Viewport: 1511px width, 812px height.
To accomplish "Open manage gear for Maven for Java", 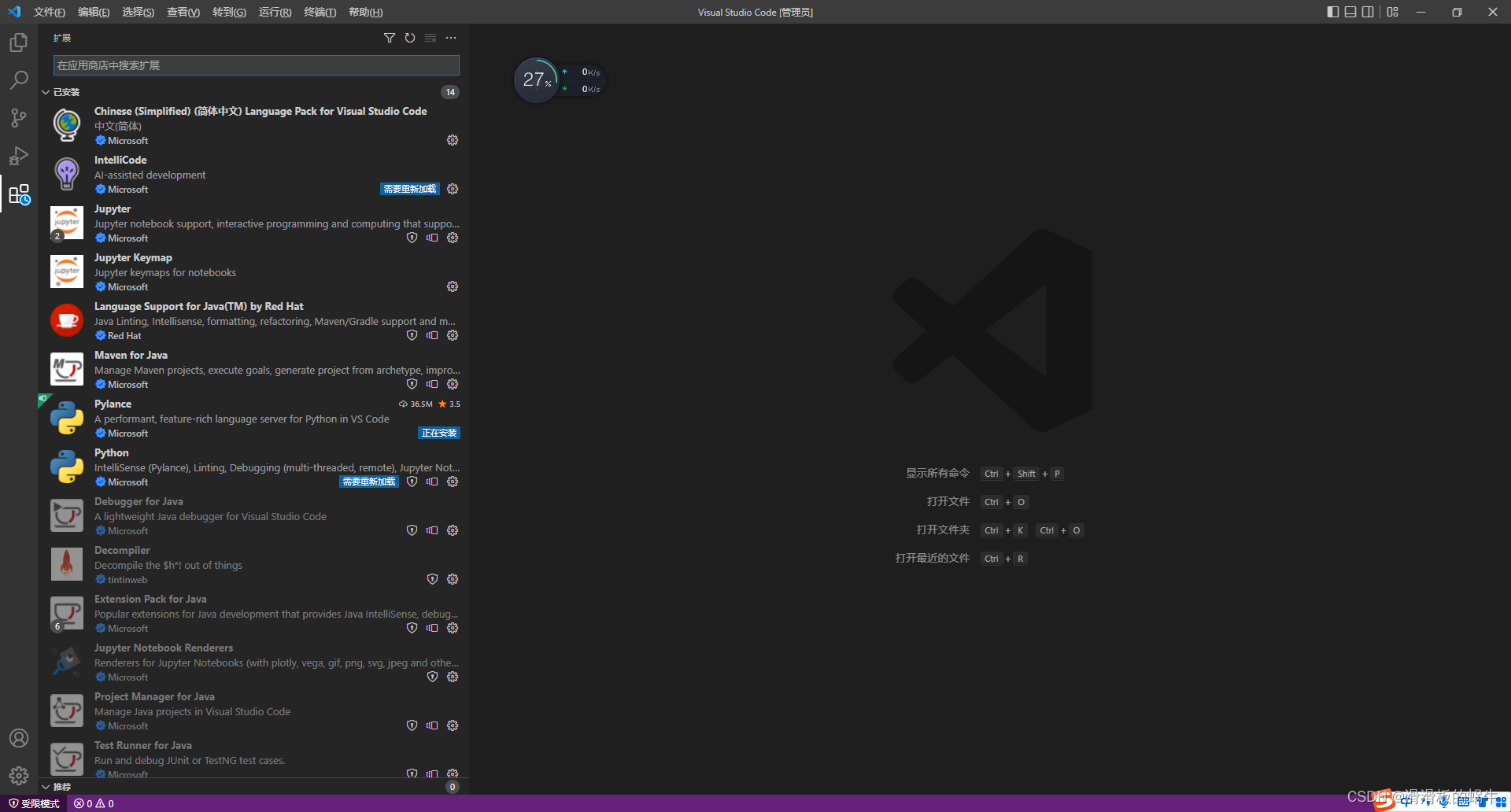I will (x=453, y=384).
